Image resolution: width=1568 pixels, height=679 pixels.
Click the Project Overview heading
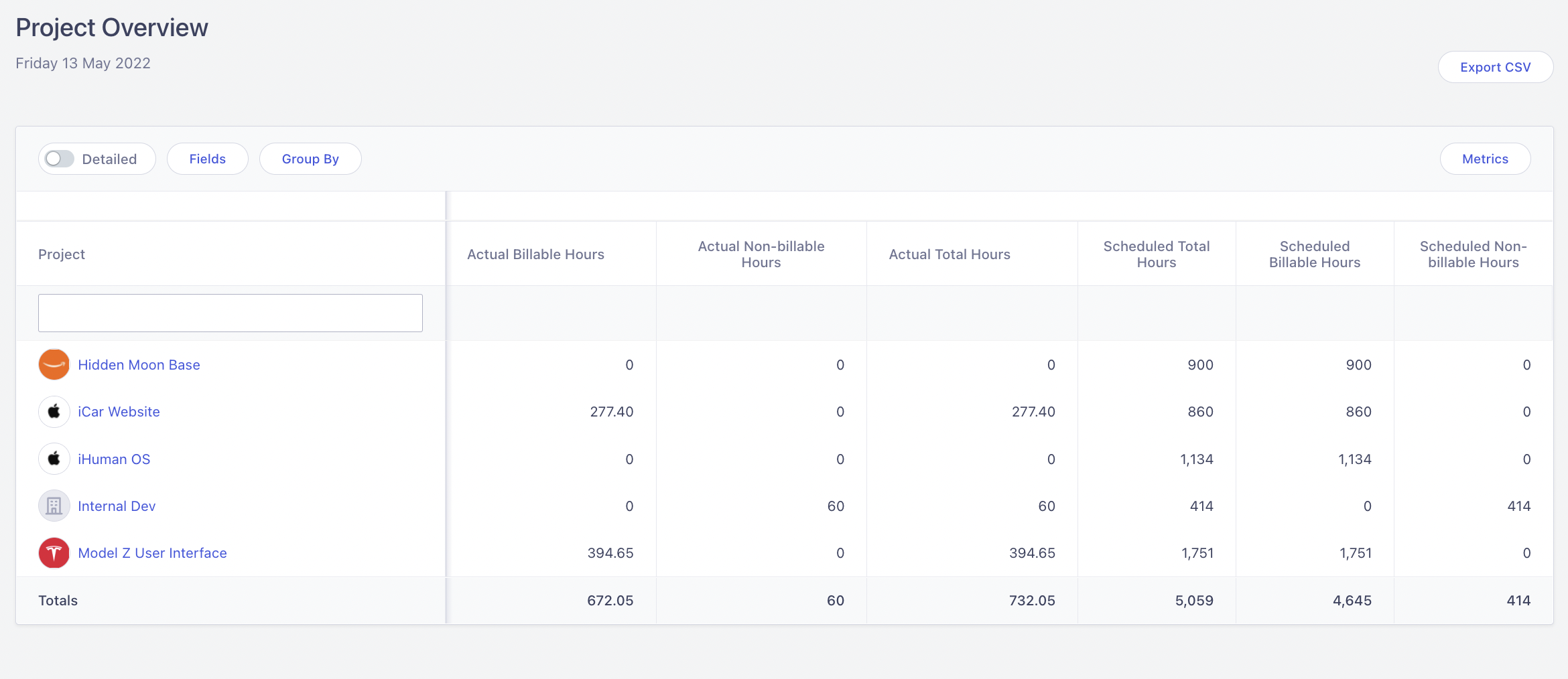(112, 27)
